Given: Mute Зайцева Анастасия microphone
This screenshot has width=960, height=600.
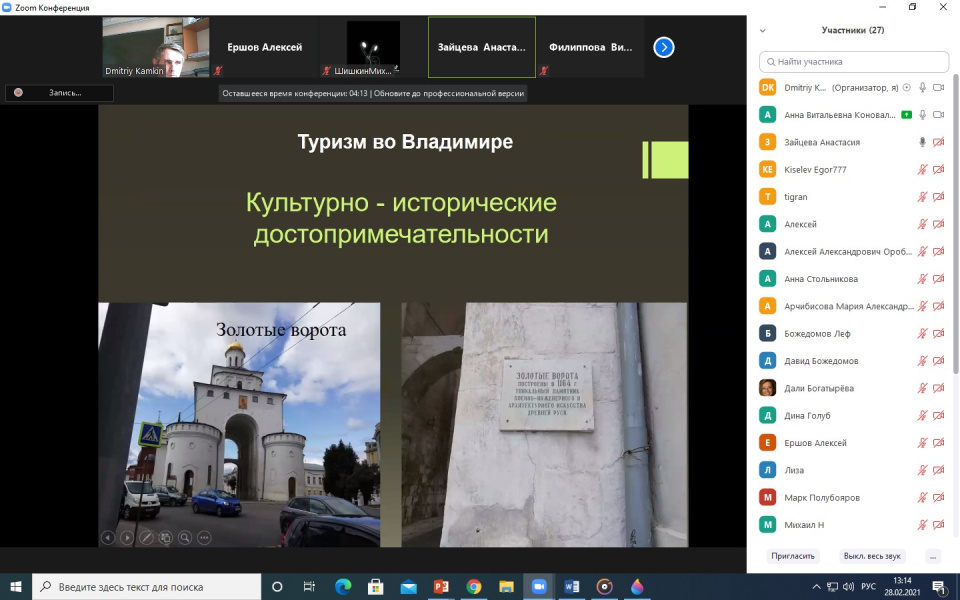Looking at the screenshot, I should [922, 142].
